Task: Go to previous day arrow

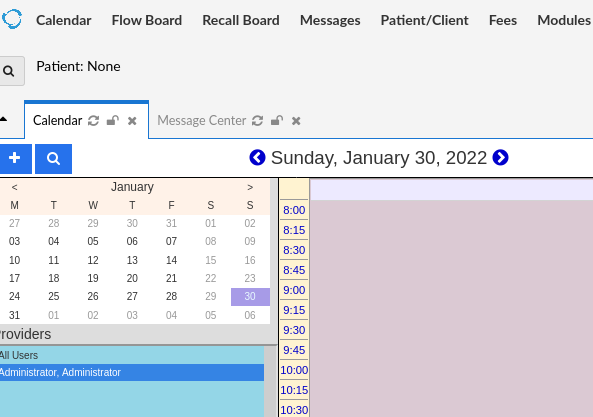Action: coord(258,158)
